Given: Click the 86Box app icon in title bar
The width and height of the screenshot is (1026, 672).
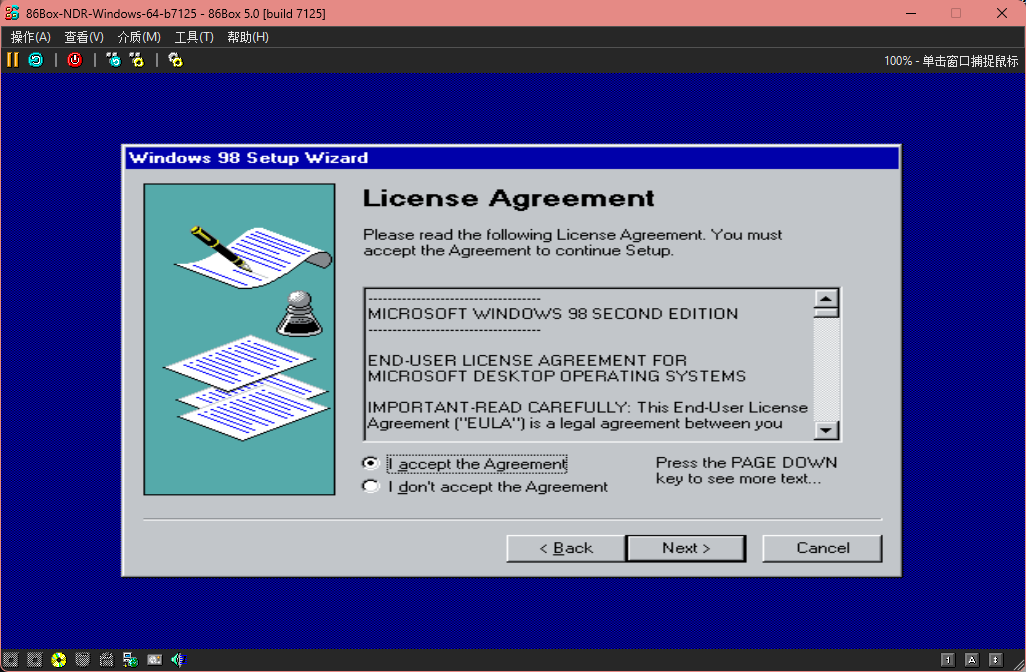Looking at the screenshot, I should [12, 13].
